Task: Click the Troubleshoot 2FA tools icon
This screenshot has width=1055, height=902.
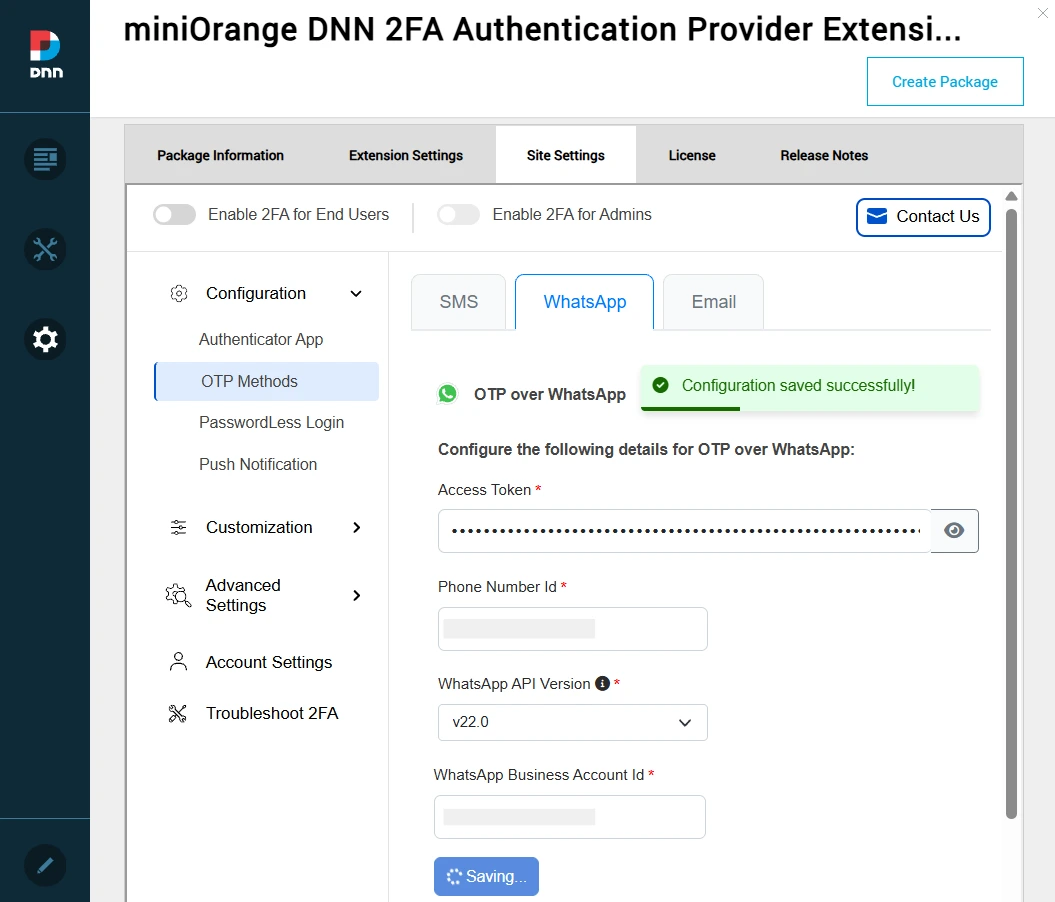Action: [178, 714]
